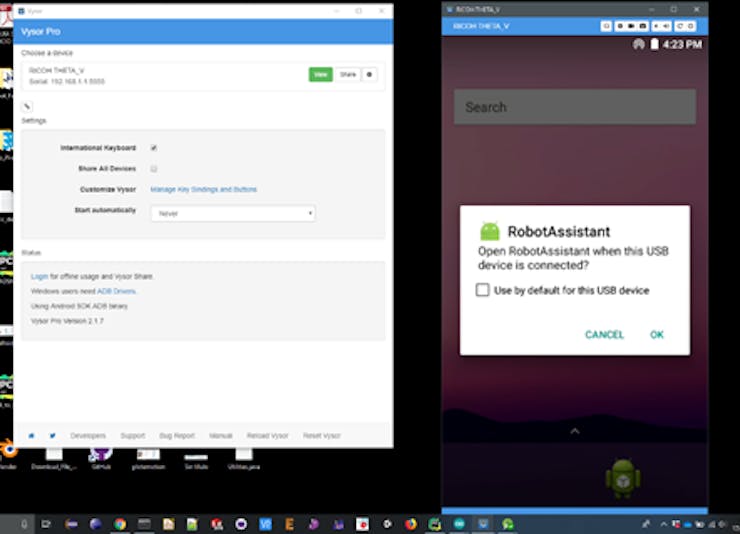Viewport: 740px width, 534px height.
Task: Tap the up chevron to open app drawer
Action: coord(575,431)
